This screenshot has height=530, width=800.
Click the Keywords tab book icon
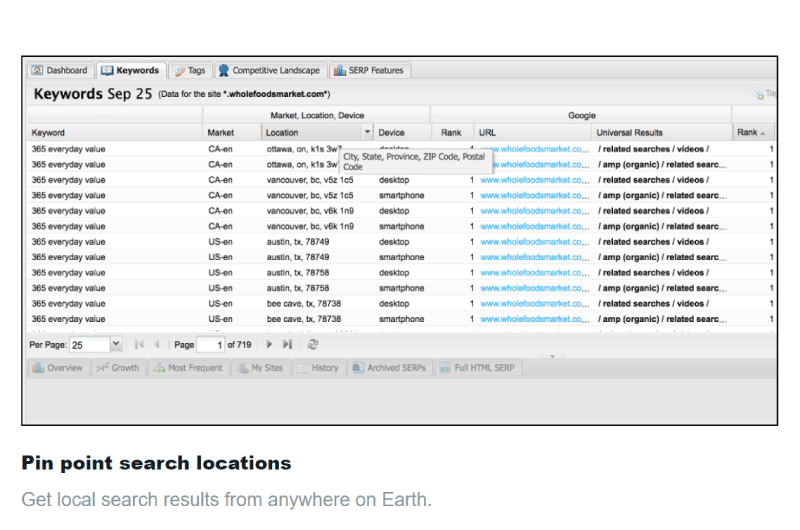(x=107, y=70)
